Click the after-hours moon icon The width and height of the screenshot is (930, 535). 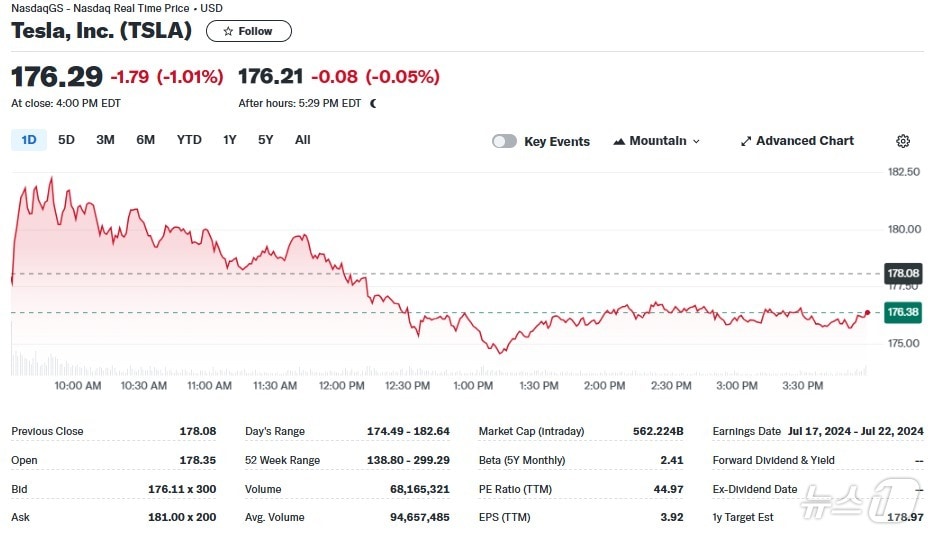pyautogui.click(x=373, y=103)
